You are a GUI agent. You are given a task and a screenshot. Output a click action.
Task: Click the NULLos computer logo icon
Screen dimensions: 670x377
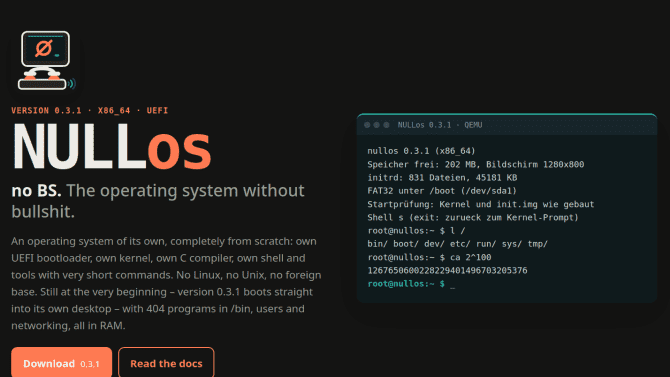[x=46, y=60]
